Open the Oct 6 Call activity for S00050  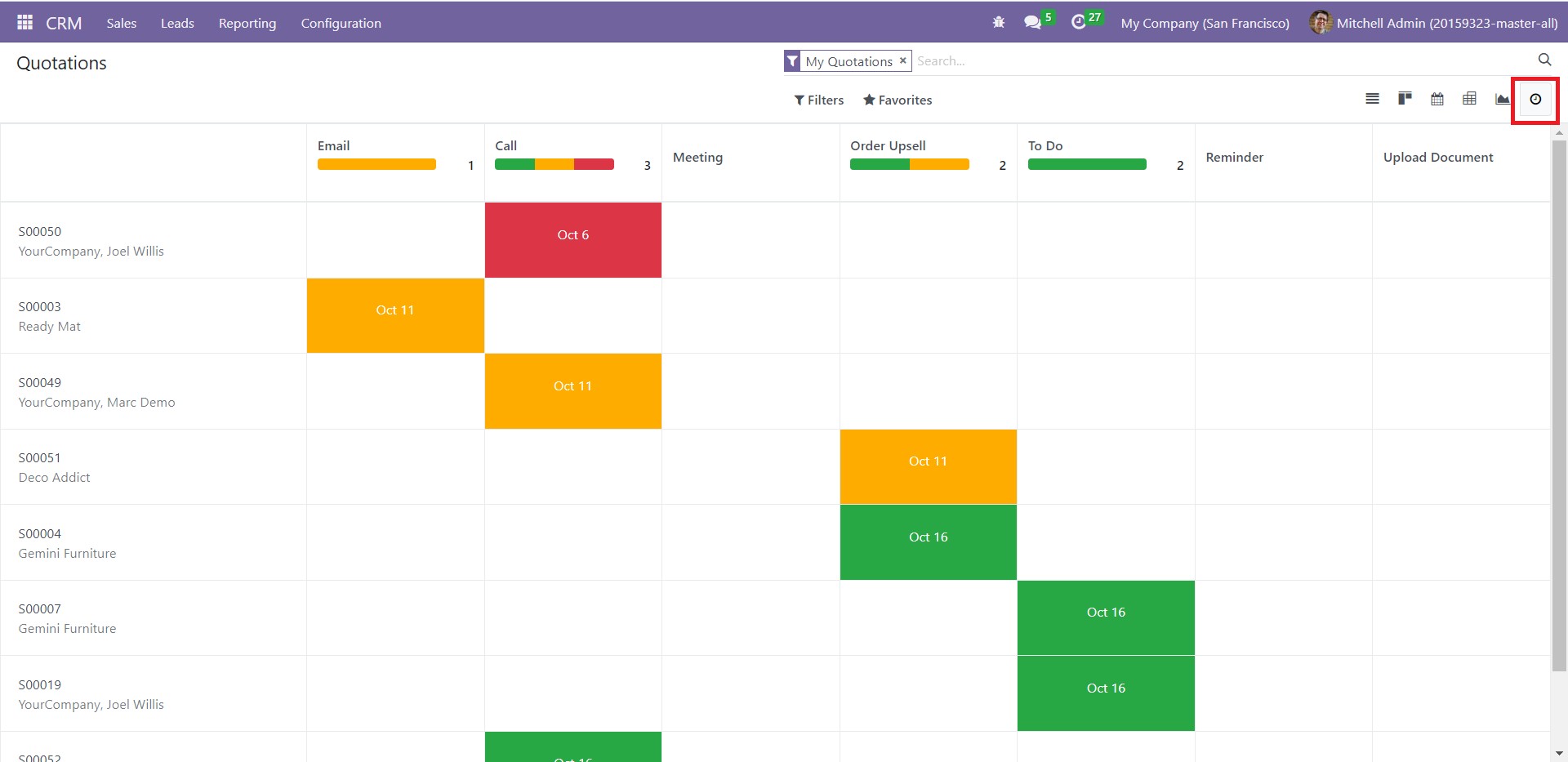573,240
